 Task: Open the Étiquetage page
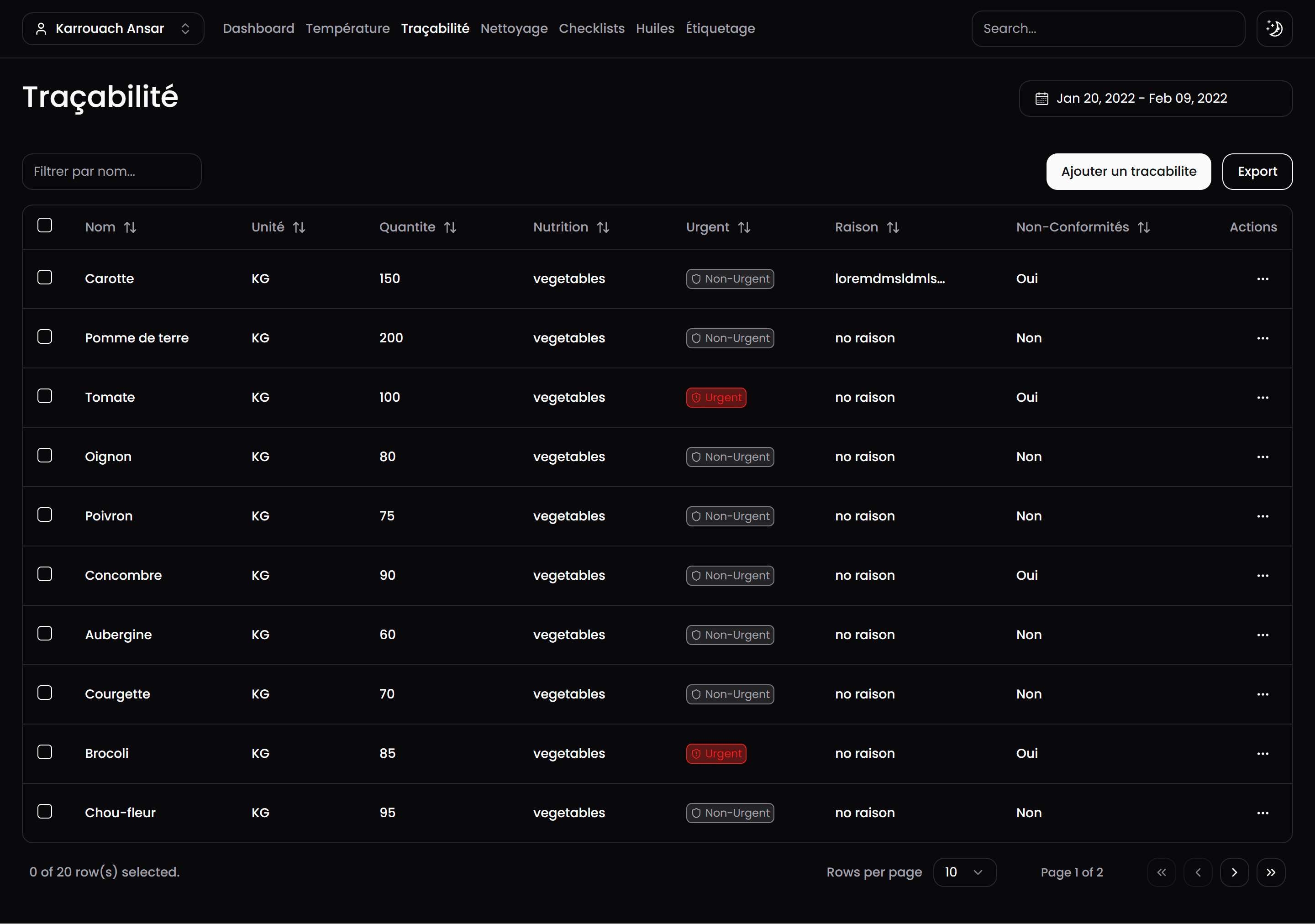pos(720,29)
